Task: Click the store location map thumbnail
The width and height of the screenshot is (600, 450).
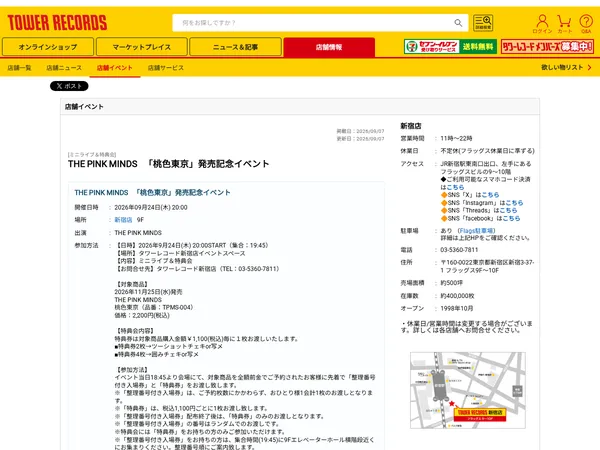Action: pos(468,390)
